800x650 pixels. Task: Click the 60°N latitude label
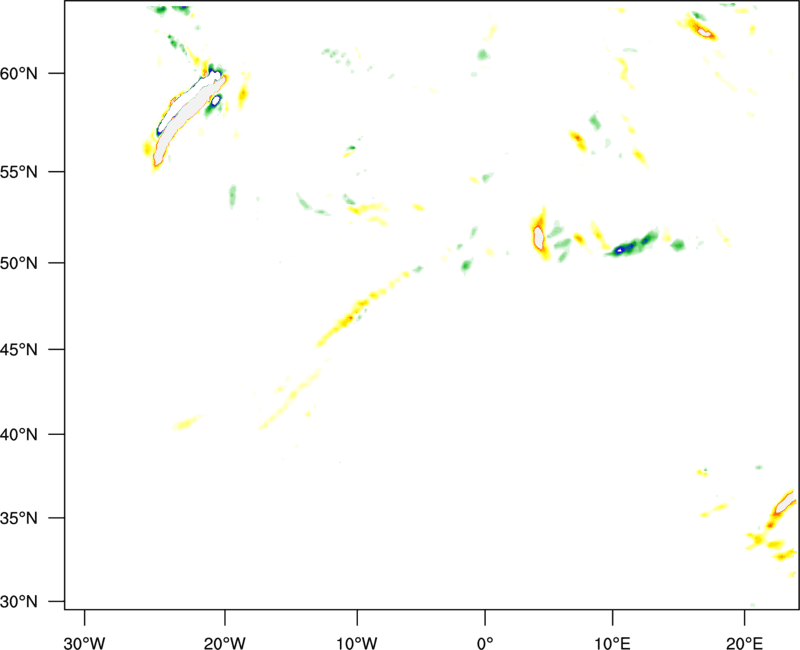[19, 74]
